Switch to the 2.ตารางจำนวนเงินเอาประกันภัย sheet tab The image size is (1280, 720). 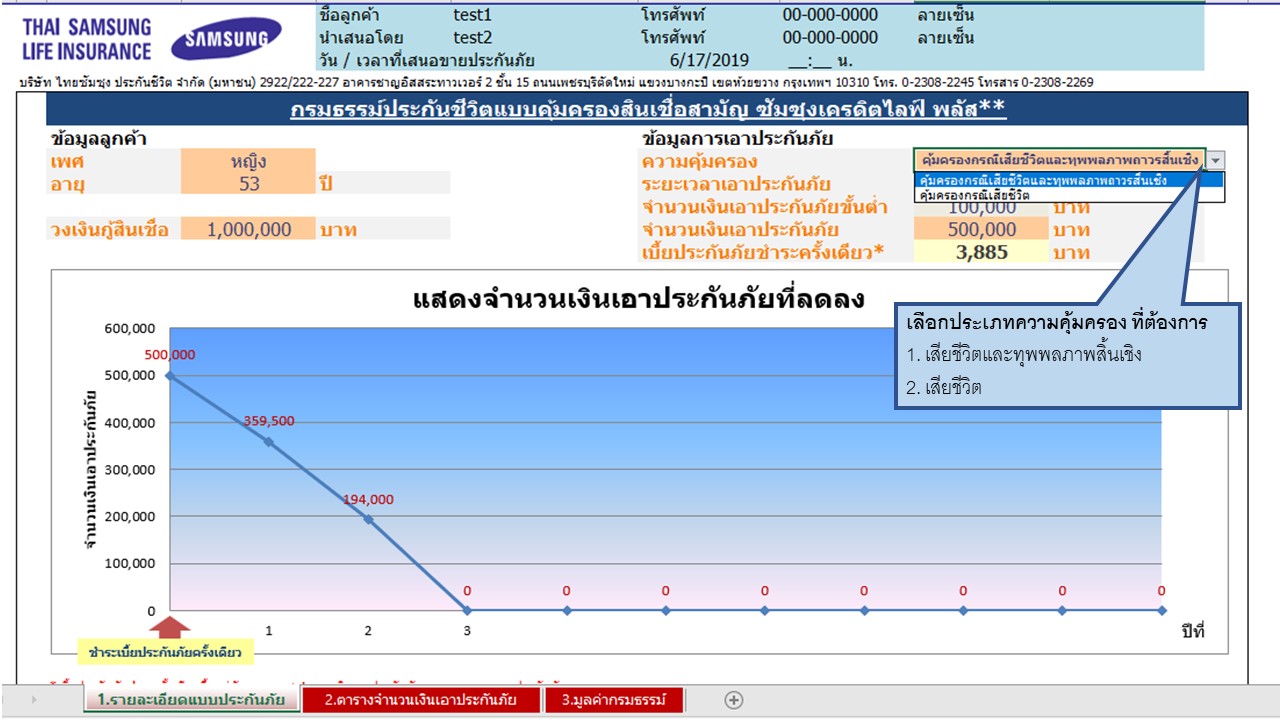tap(421, 700)
